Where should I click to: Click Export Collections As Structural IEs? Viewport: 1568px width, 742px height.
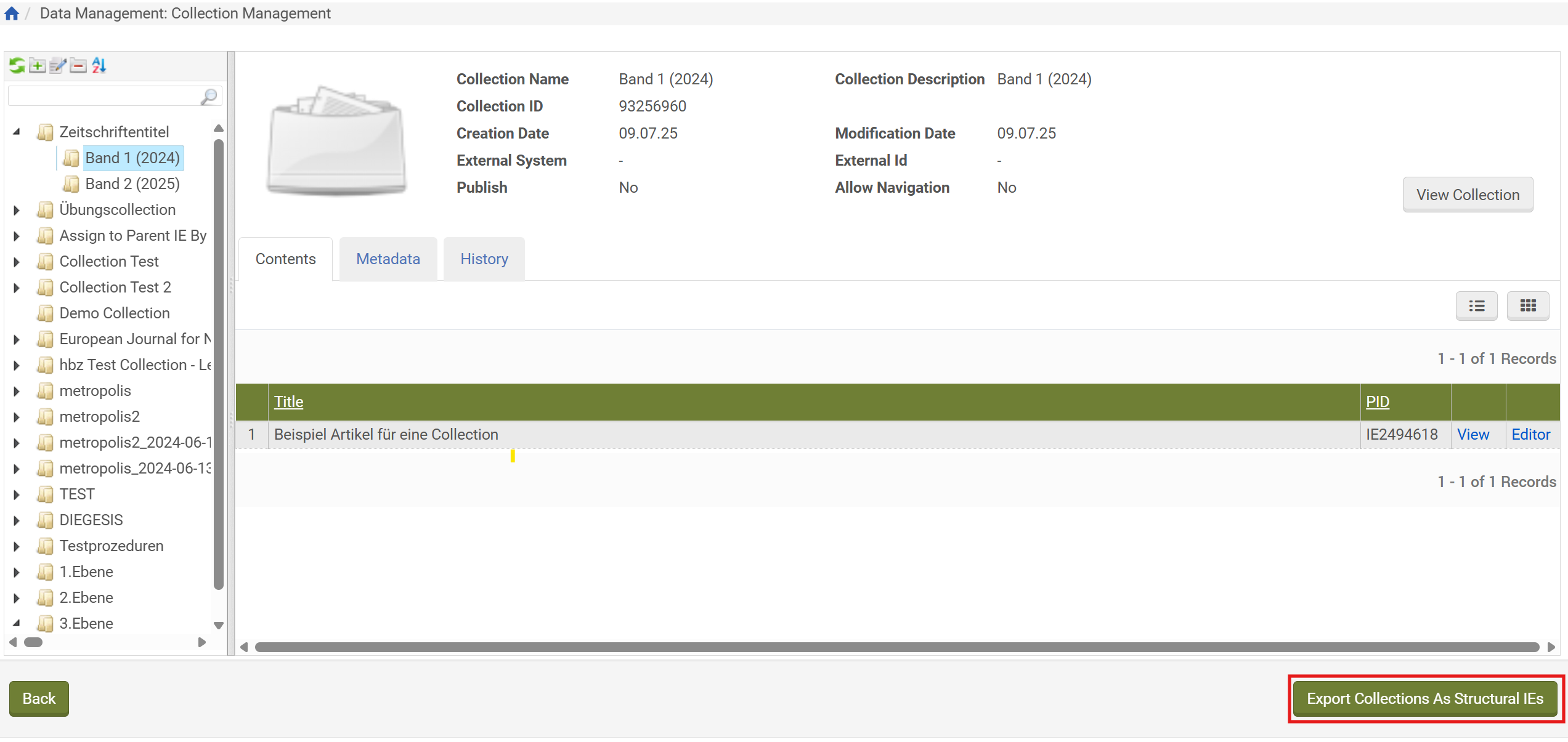tap(1424, 698)
